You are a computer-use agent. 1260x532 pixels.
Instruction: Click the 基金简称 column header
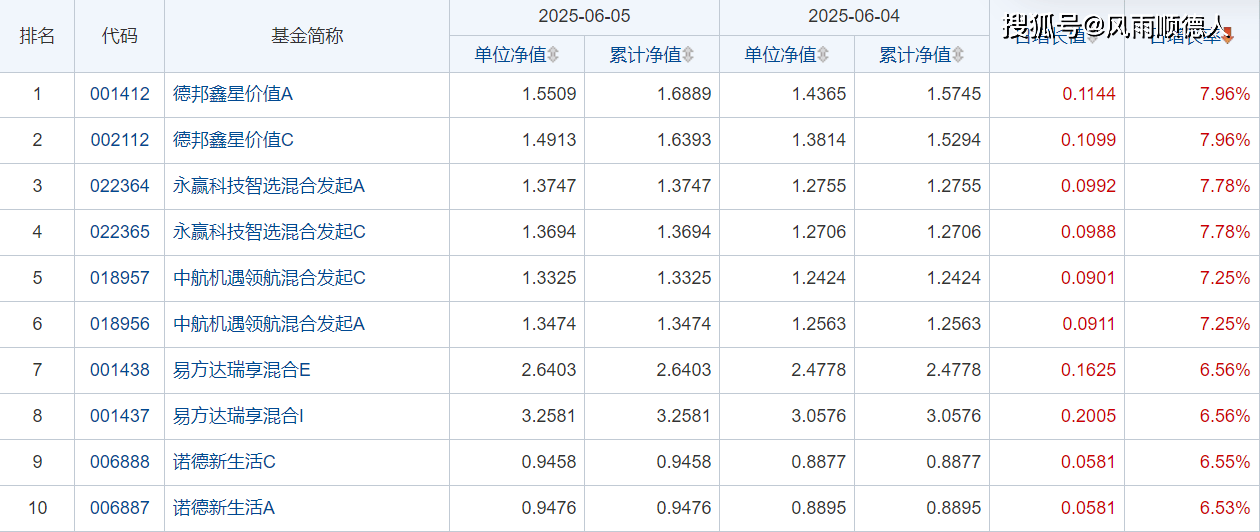(x=307, y=36)
